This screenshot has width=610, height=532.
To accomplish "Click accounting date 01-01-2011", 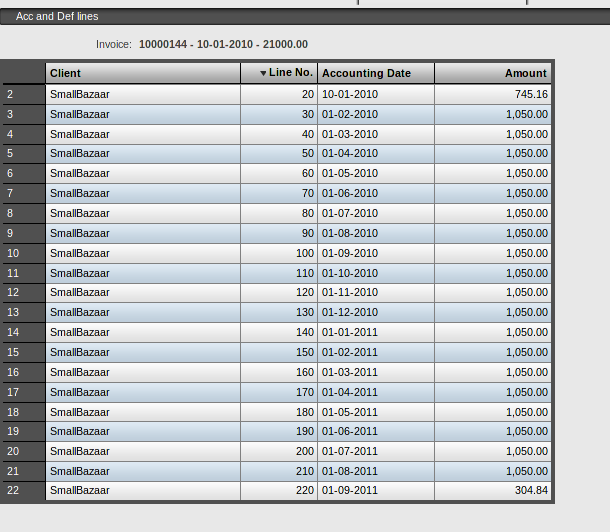I will click(376, 332).
